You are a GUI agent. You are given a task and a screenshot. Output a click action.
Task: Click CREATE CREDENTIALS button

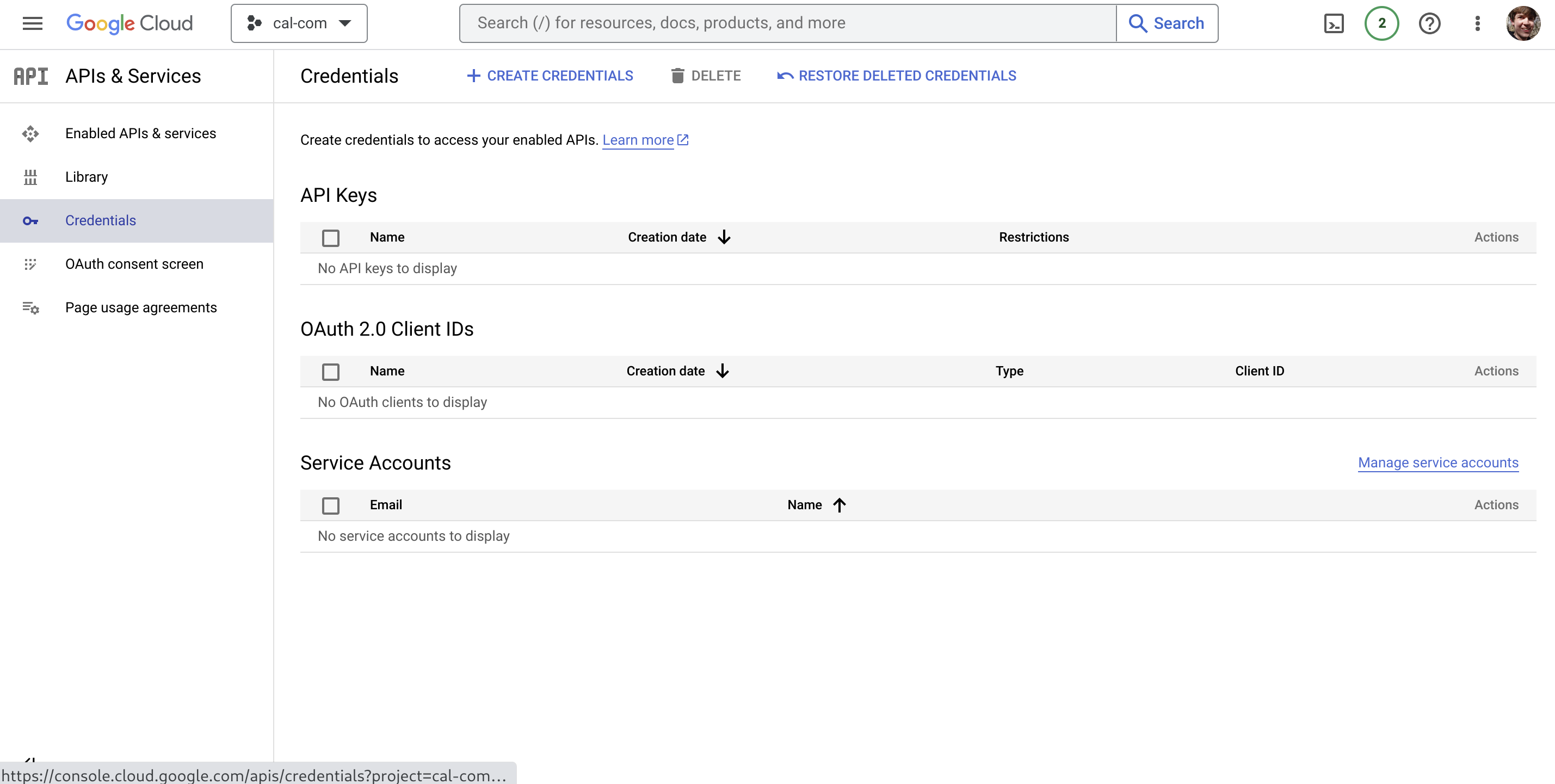click(x=549, y=75)
